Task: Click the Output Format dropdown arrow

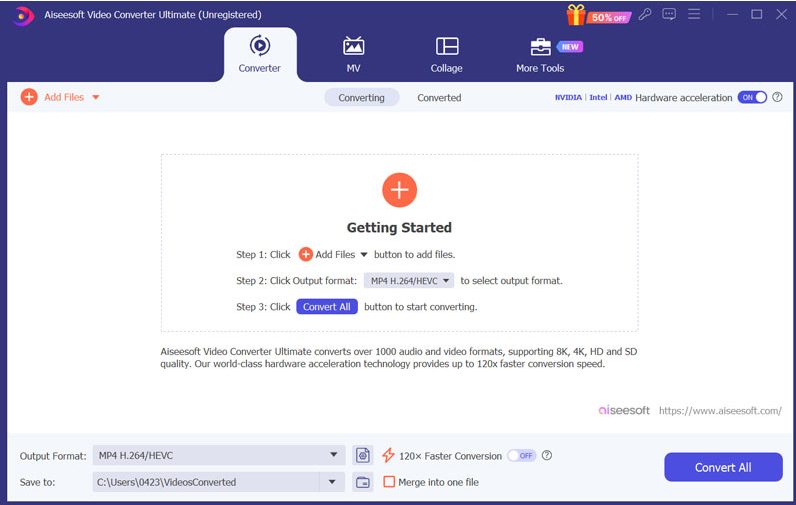Action: pos(334,455)
